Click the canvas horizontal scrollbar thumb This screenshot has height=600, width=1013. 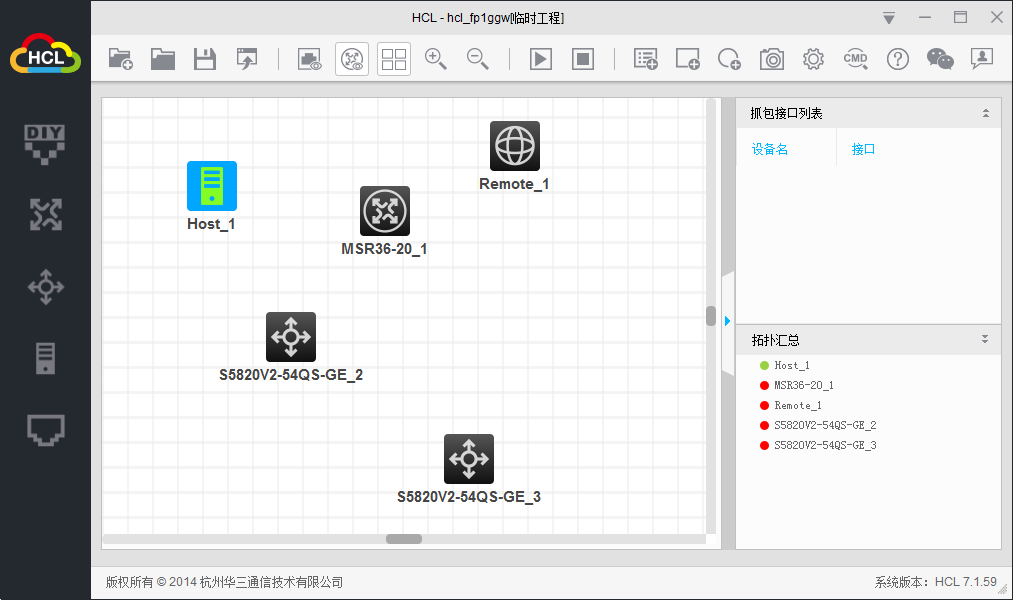[x=404, y=539]
